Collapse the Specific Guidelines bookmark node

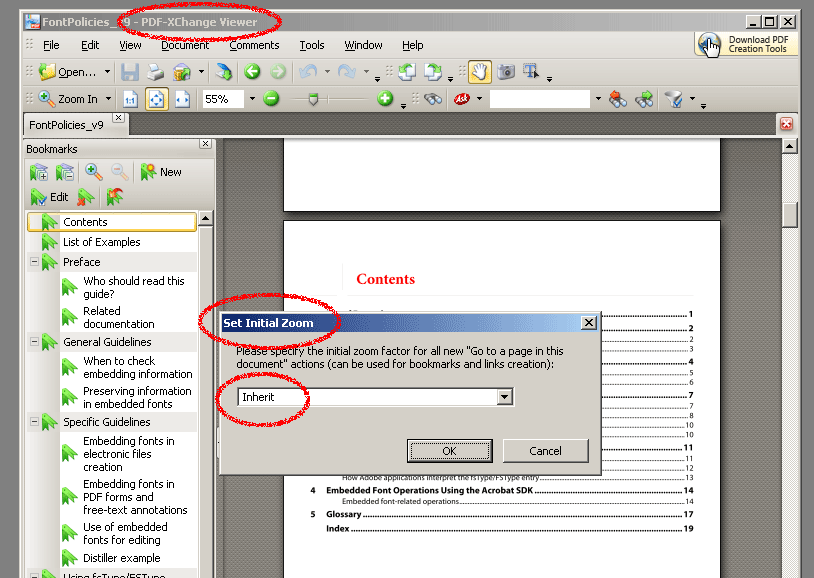(x=34, y=422)
